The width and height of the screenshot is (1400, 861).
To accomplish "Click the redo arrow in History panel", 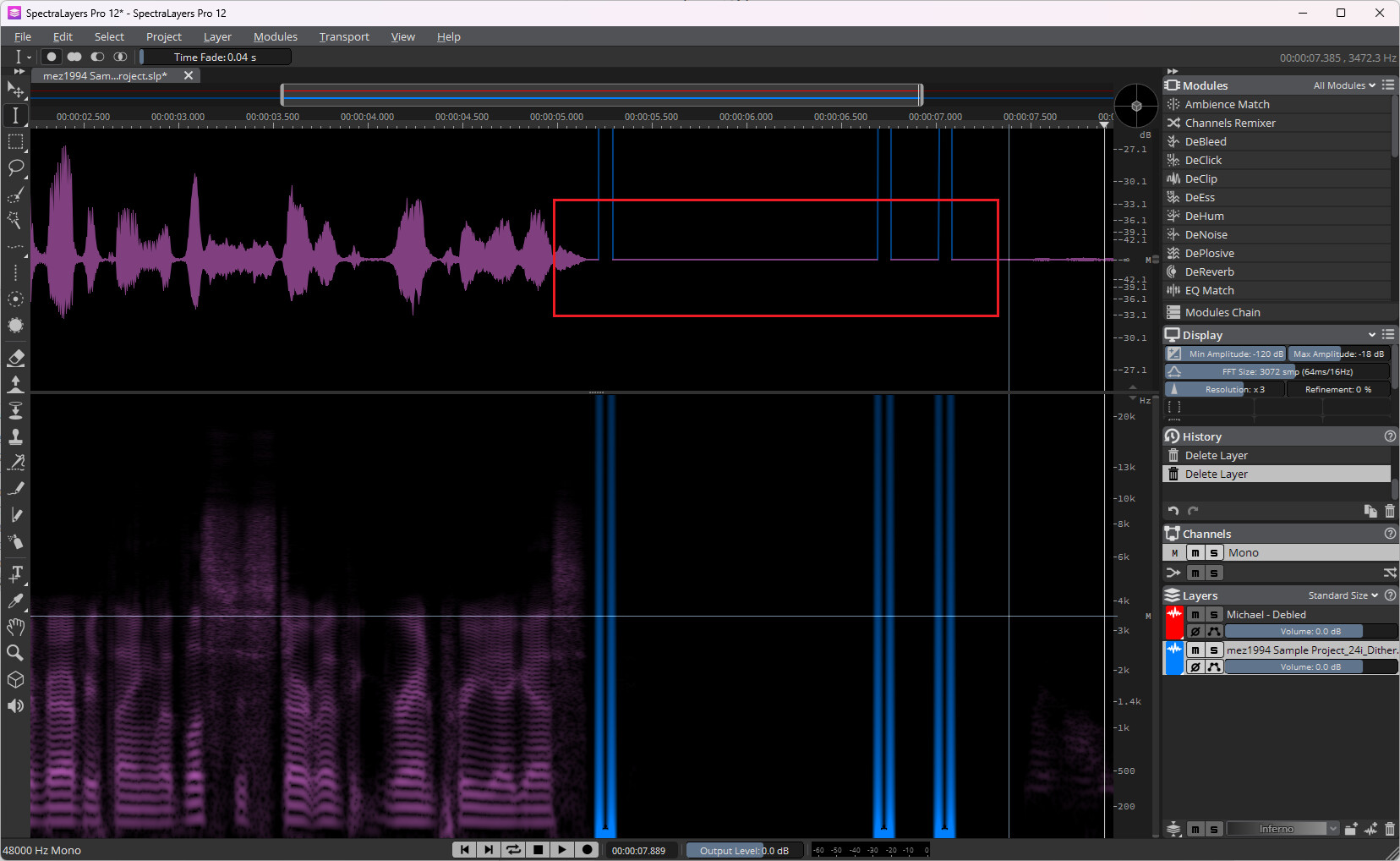I will (1193, 511).
